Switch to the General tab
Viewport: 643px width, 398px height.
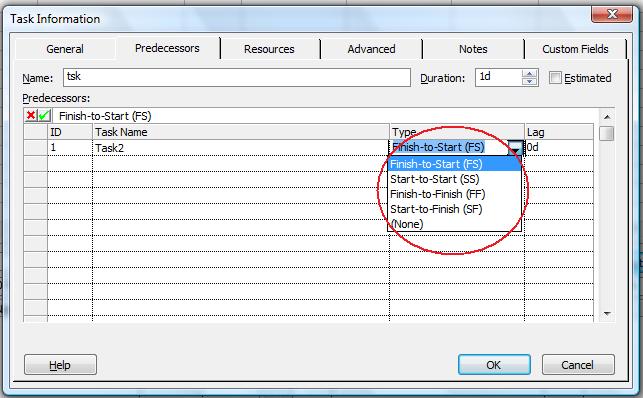click(65, 49)
